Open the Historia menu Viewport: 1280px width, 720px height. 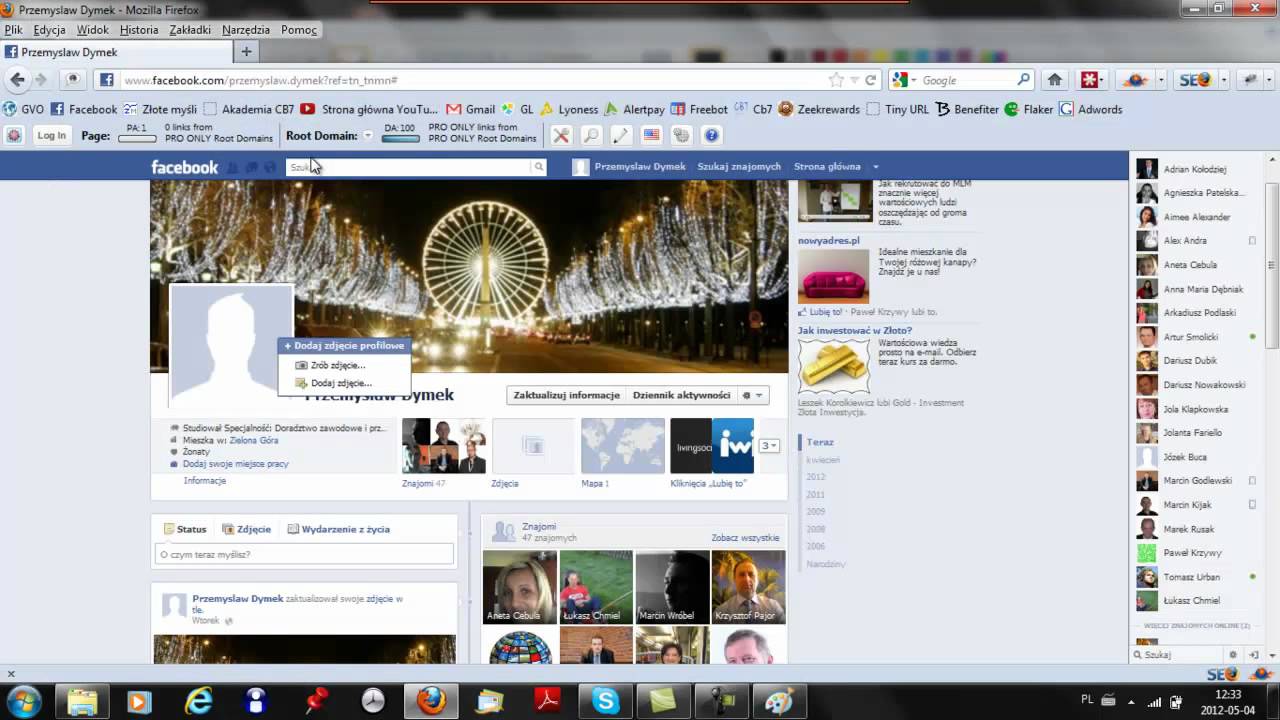point(139,30)
